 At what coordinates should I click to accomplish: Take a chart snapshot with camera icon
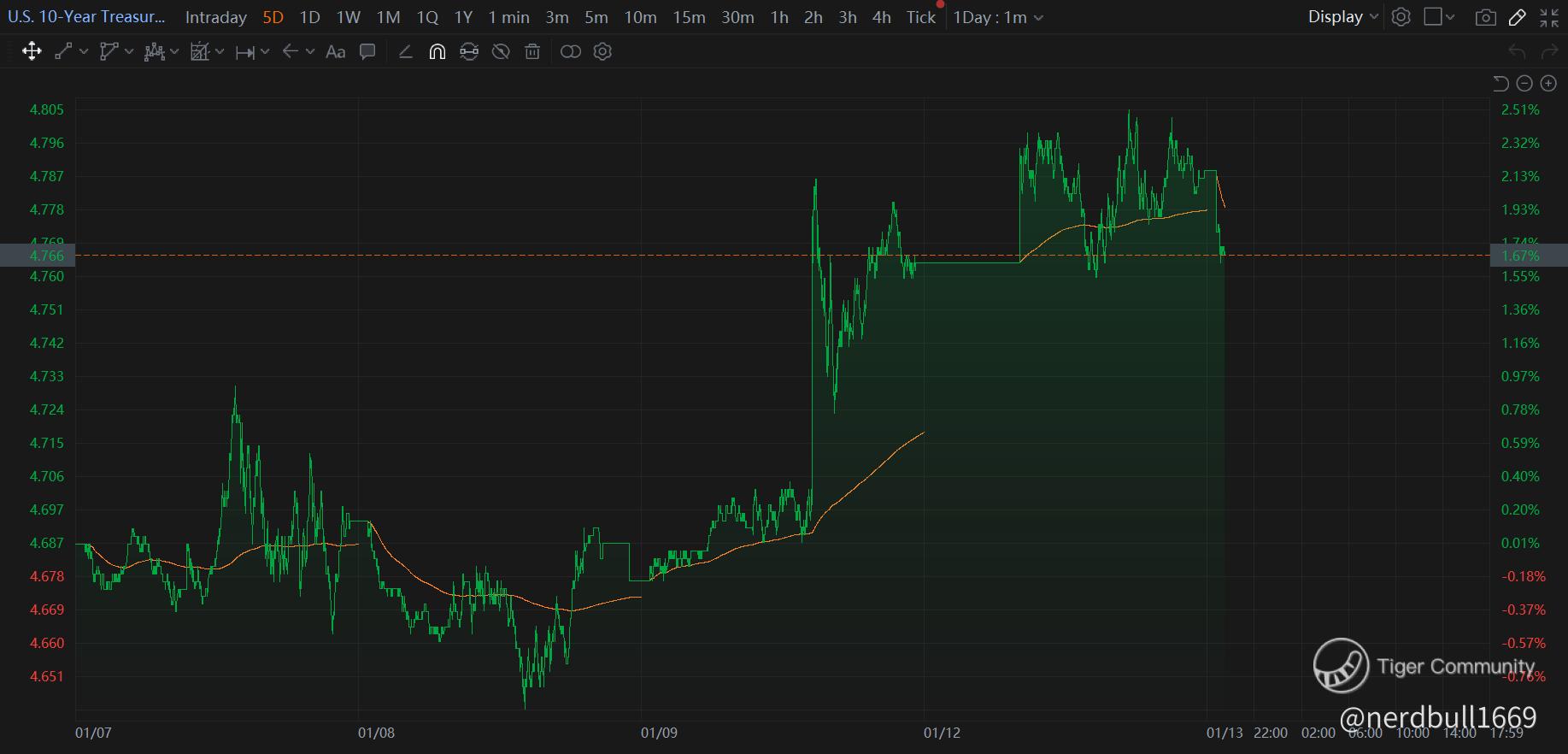click(x=1486, y=17)
